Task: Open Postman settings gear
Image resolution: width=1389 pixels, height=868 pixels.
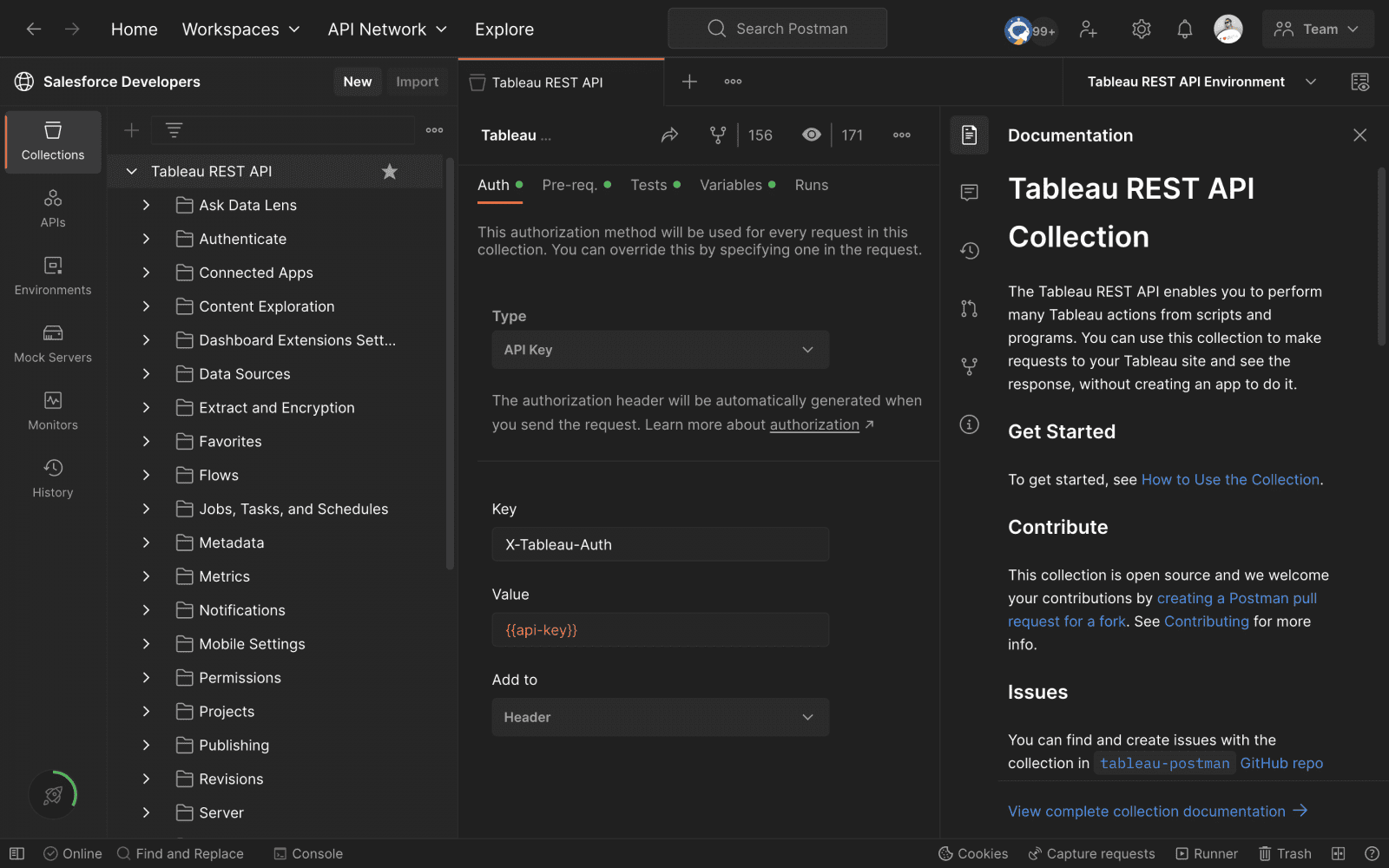Action: click(1142, 30)
